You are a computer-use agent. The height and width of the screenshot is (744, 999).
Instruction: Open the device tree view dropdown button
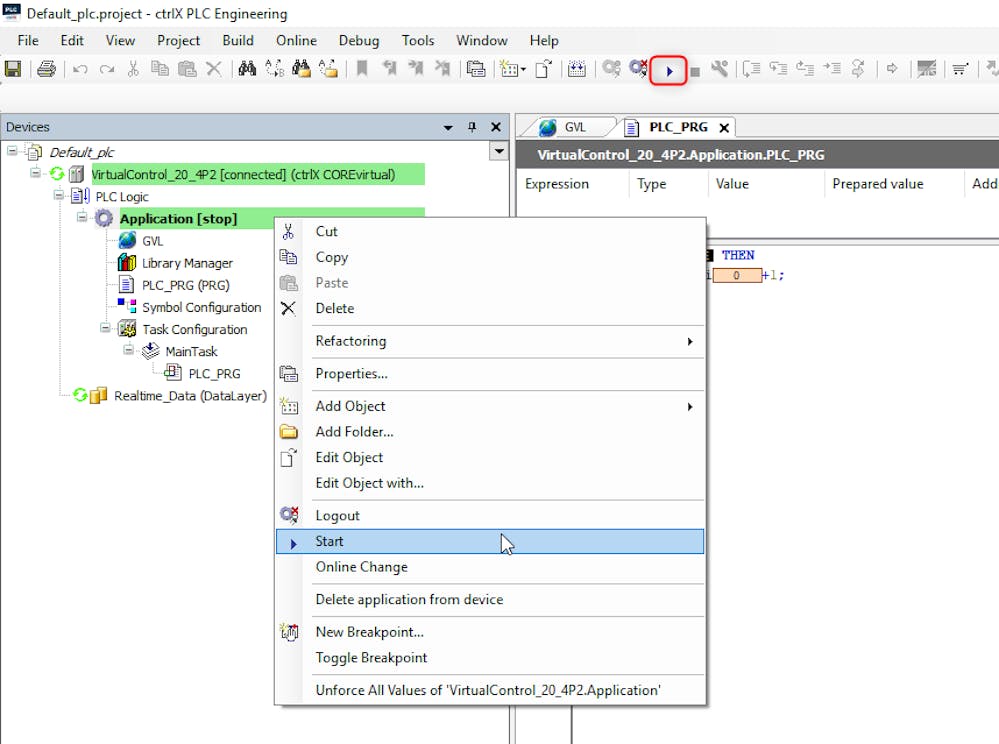[499, 152]
